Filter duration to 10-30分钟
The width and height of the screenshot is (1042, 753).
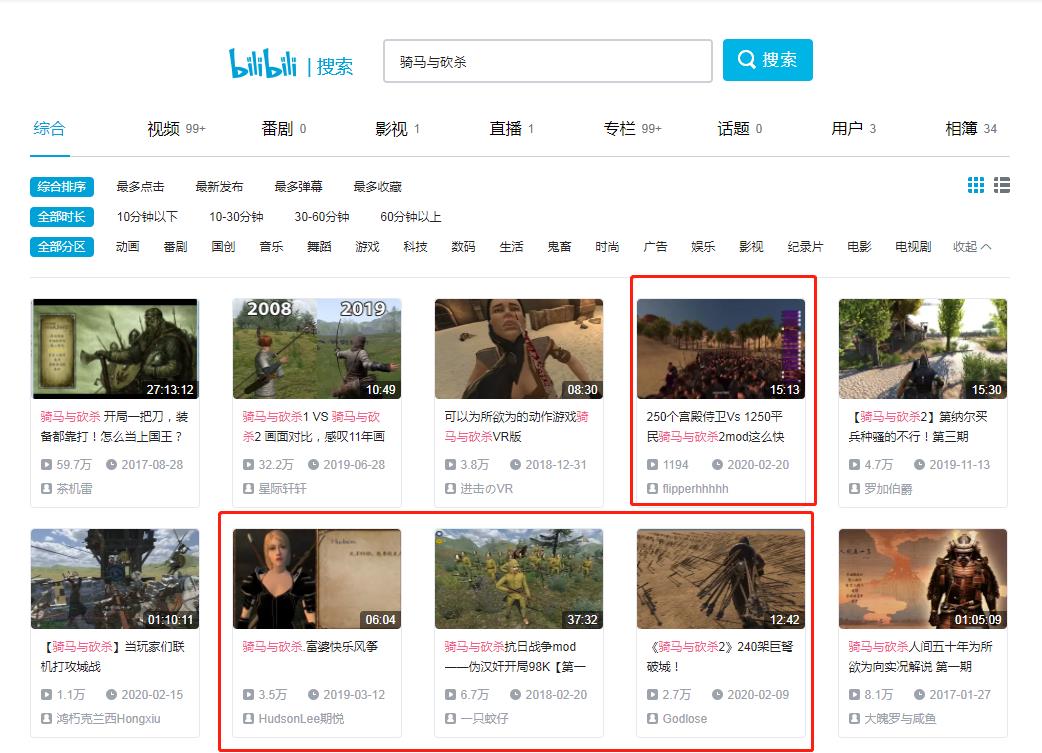pyautogui.click(x=236, y=217)
